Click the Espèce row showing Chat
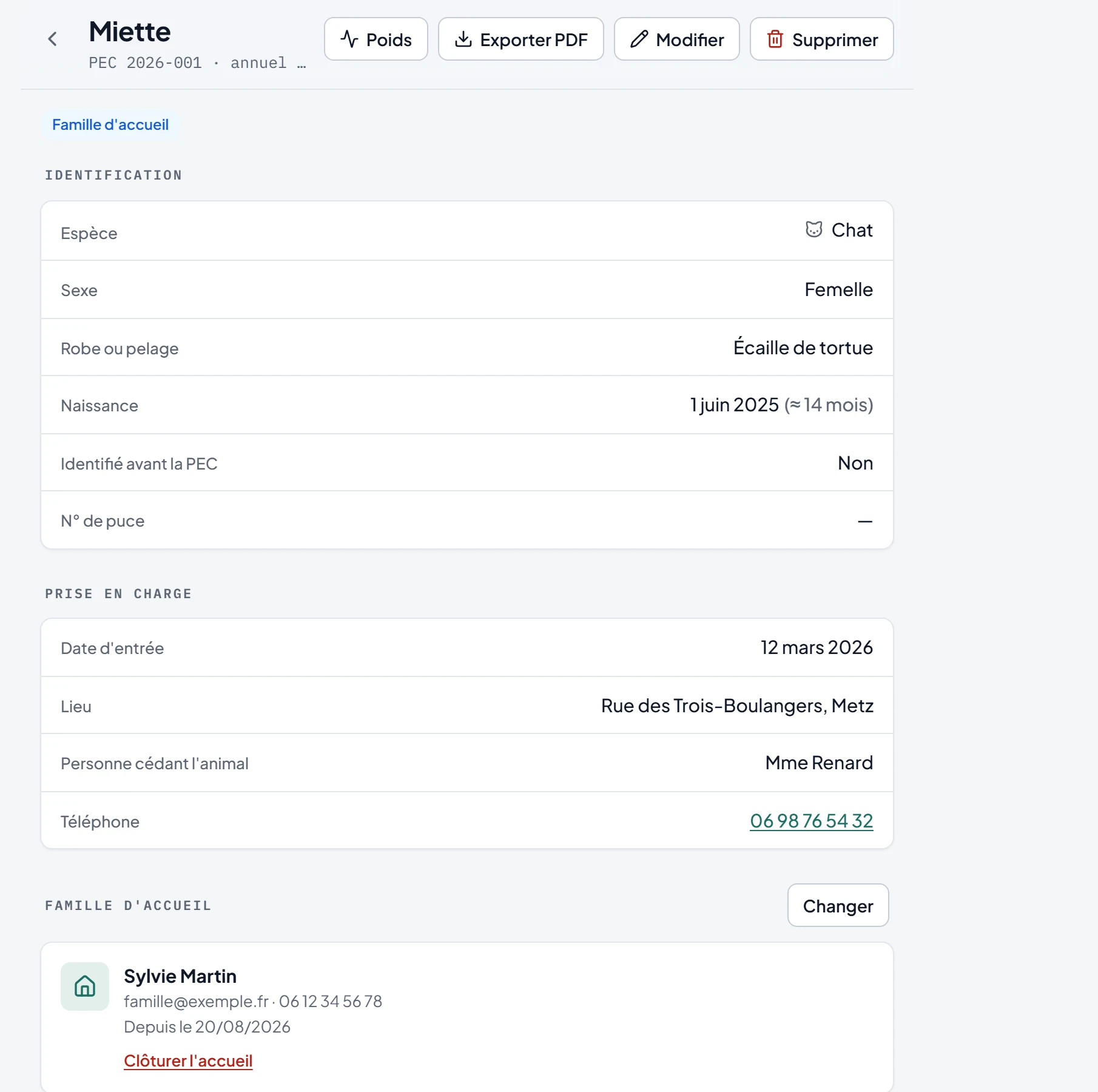 [x=467, y=231]
